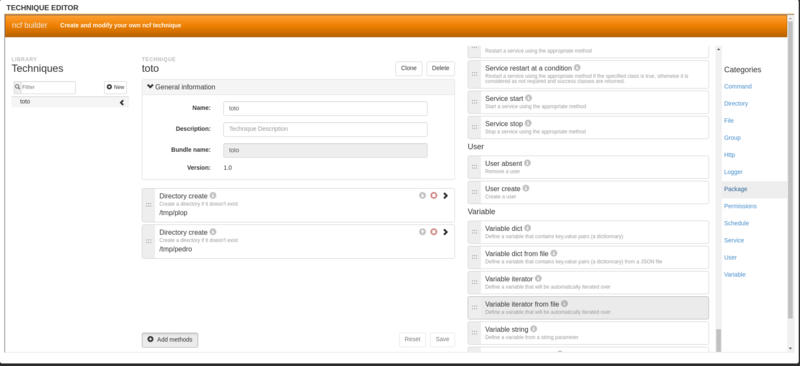Click info icon beside Service start

pos(529,97)
